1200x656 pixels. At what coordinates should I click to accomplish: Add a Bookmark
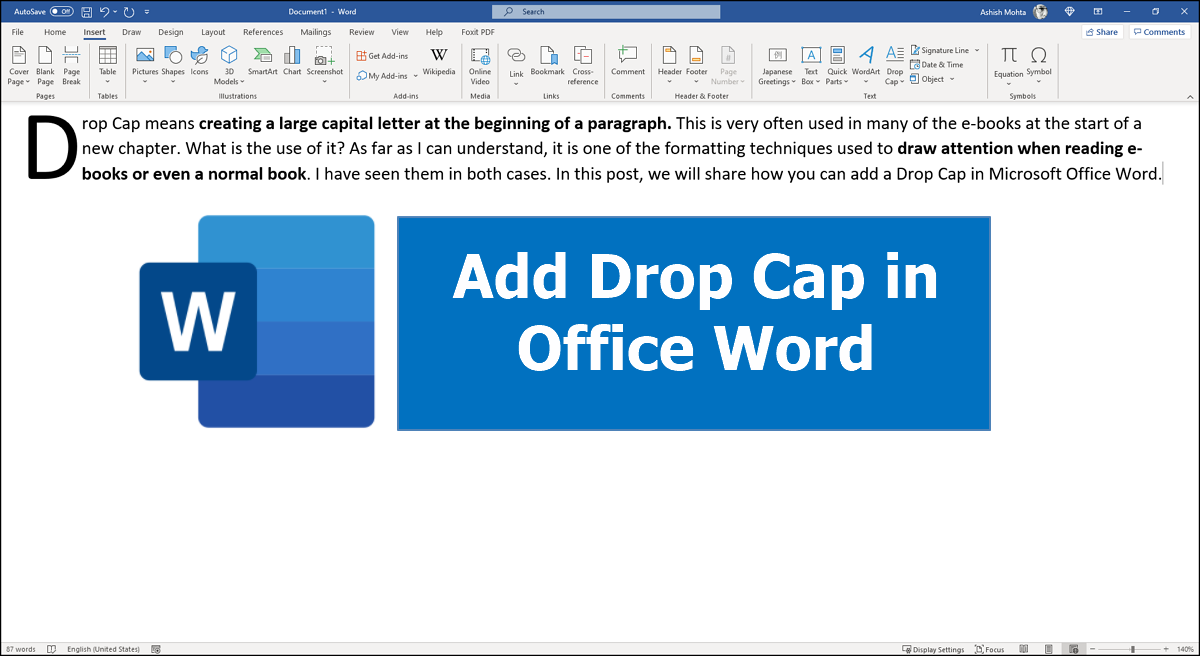point(547,60)
